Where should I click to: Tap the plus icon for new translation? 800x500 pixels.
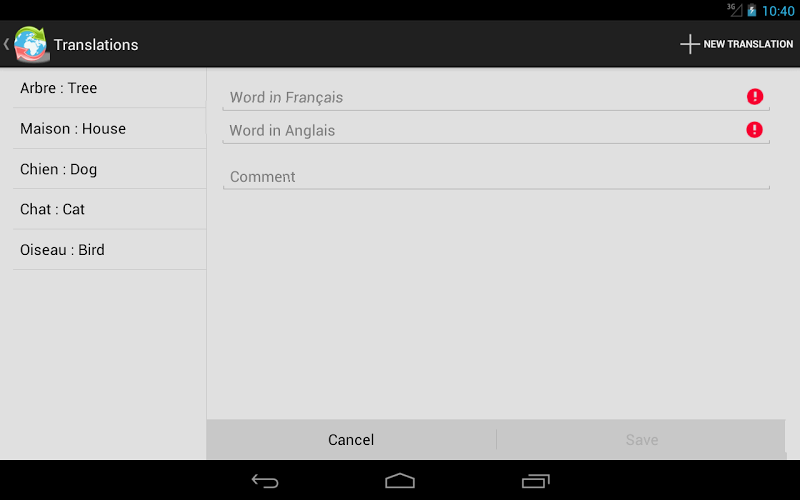[x=689, y=44]
